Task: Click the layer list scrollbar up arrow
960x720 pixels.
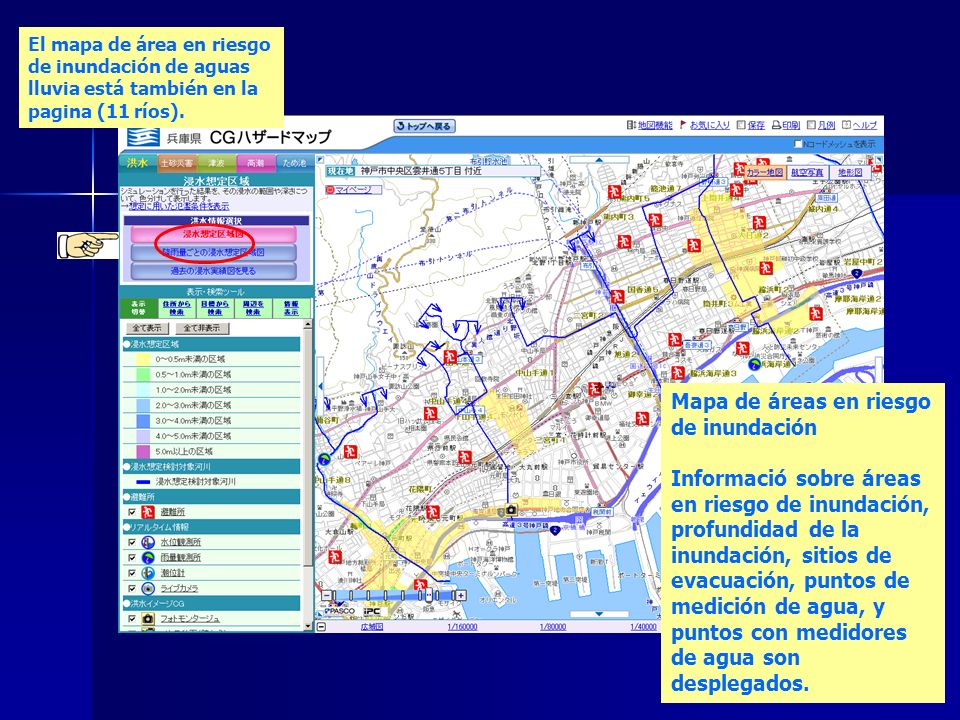Action: (x=308, y=324)
